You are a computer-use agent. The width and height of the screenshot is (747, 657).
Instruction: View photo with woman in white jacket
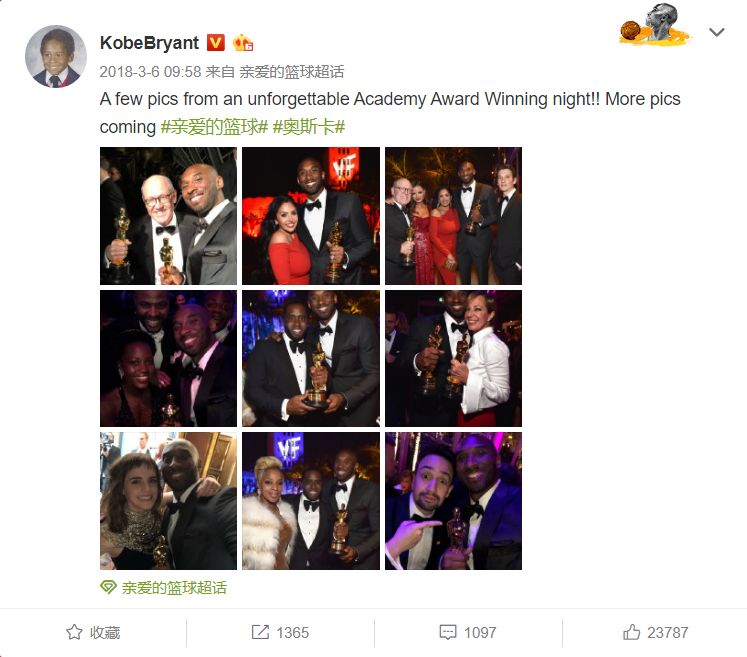point(454,358)
